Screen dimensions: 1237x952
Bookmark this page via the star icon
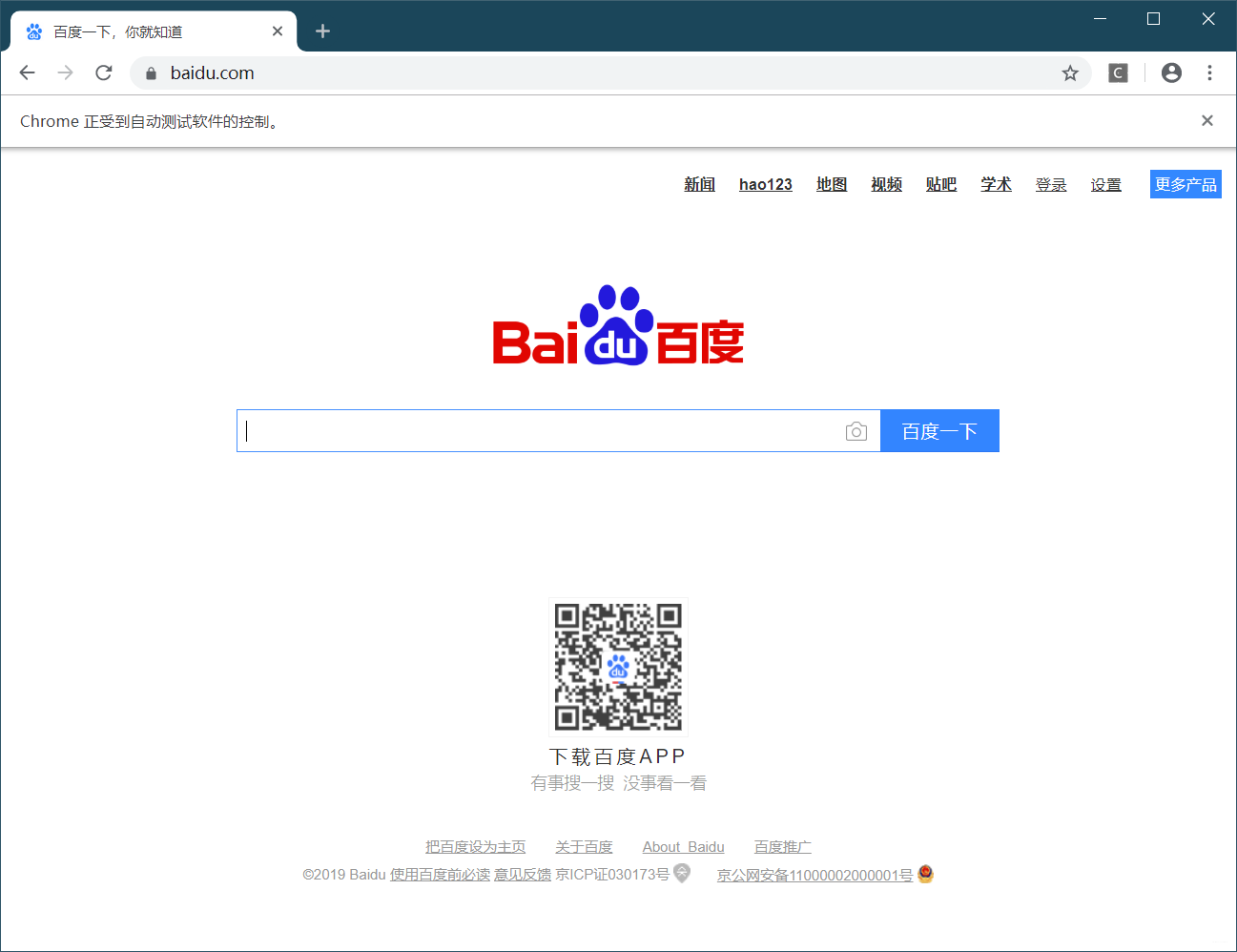[1069, 72]
